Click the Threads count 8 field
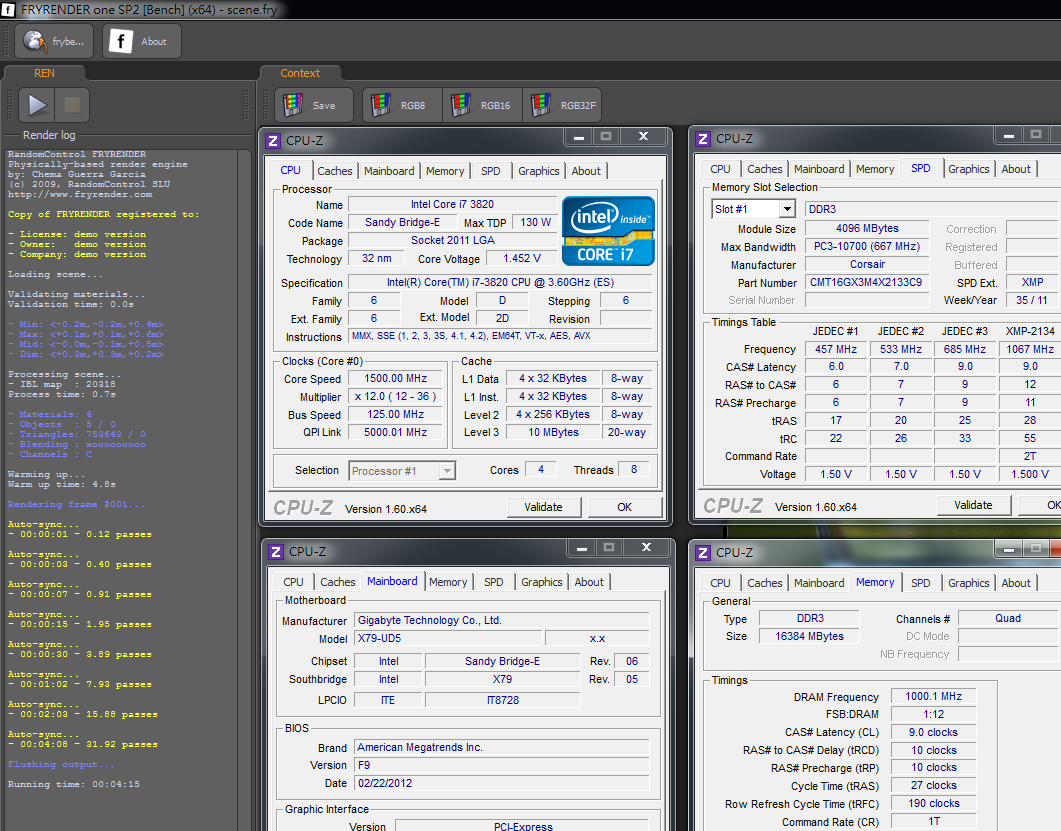This screenshot has width=1061, height=831. [x=633, y=470]
